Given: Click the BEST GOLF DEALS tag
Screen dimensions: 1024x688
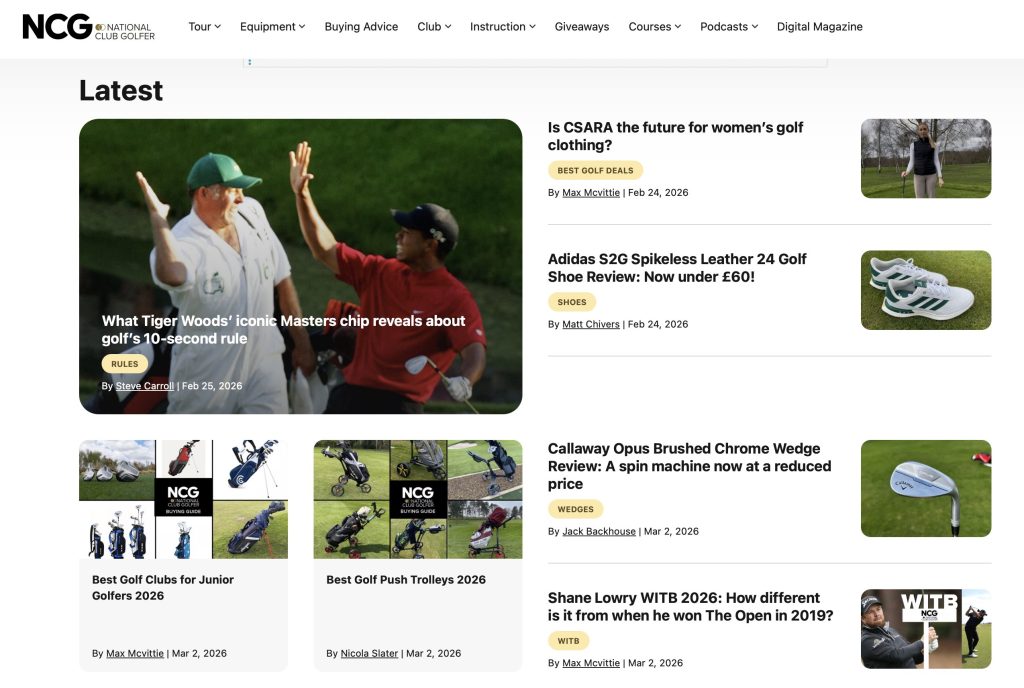Looking at the screenshot, I should click(595, 171).
